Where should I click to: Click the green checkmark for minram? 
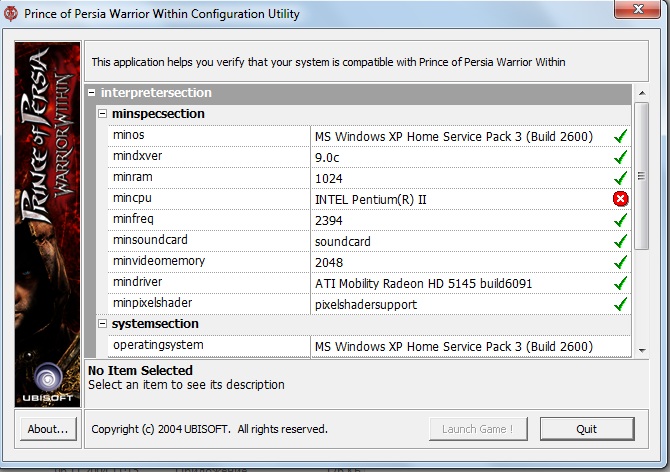(x=620, y=178)
